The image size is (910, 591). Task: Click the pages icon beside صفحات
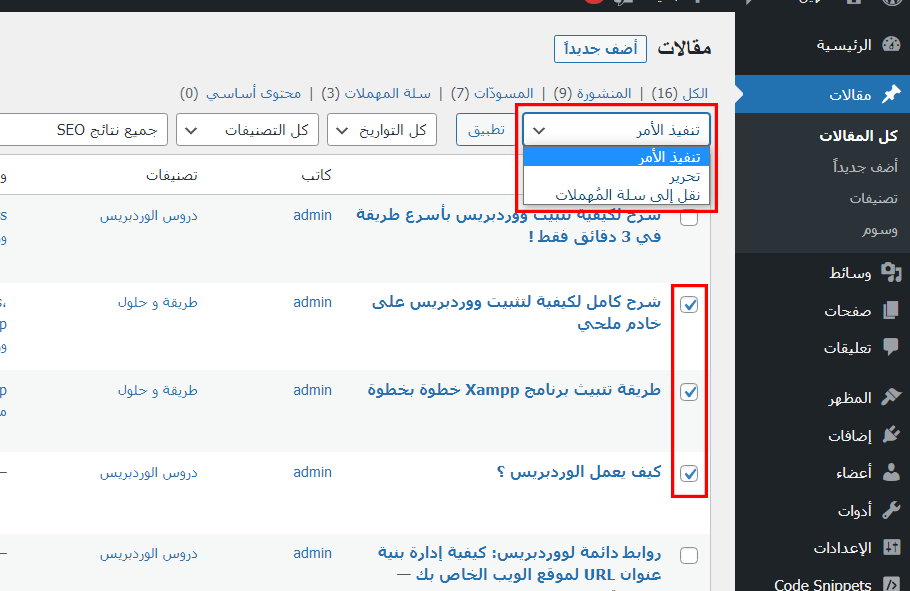pos(890,311)
